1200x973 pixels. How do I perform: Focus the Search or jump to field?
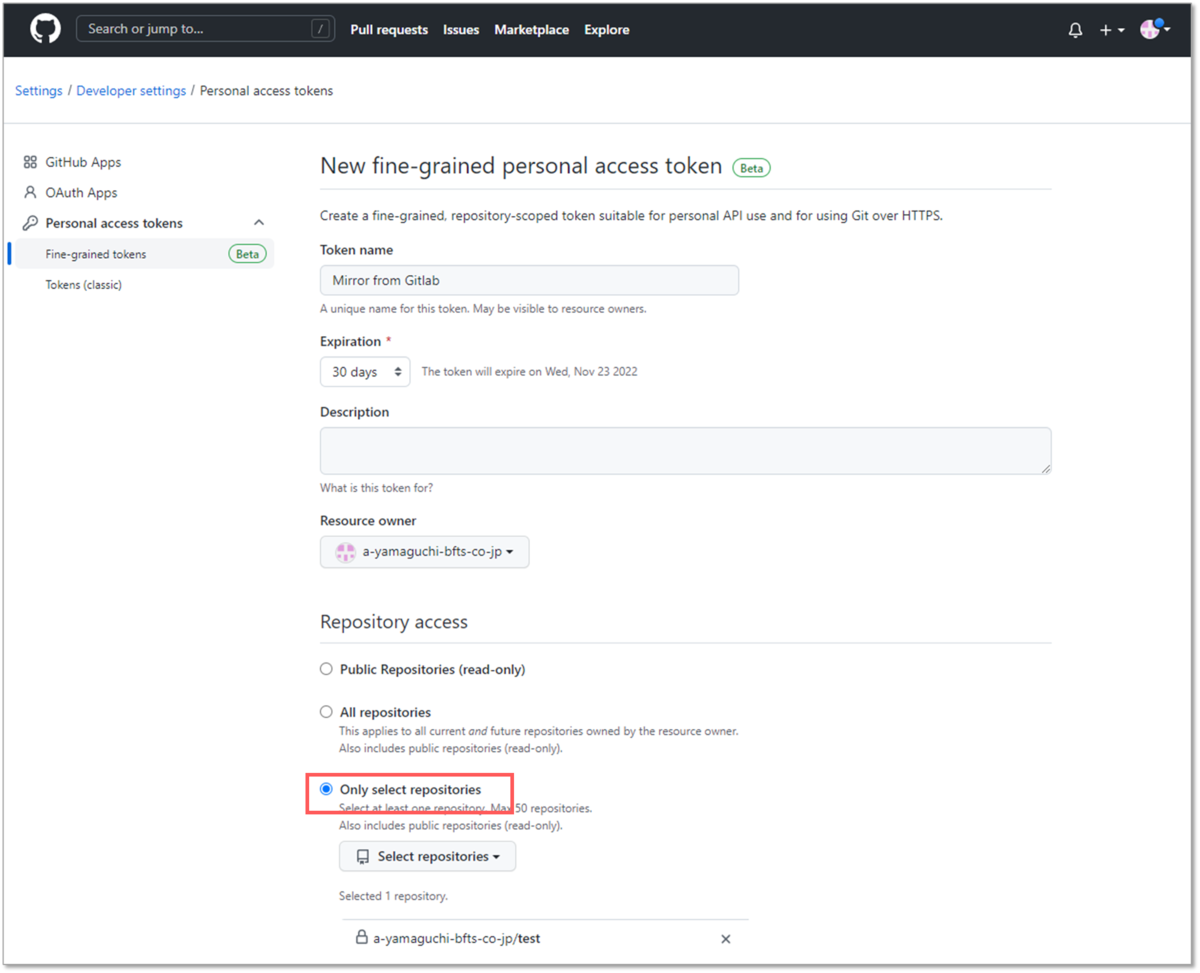pyautogui.click(x=205, y=29)
